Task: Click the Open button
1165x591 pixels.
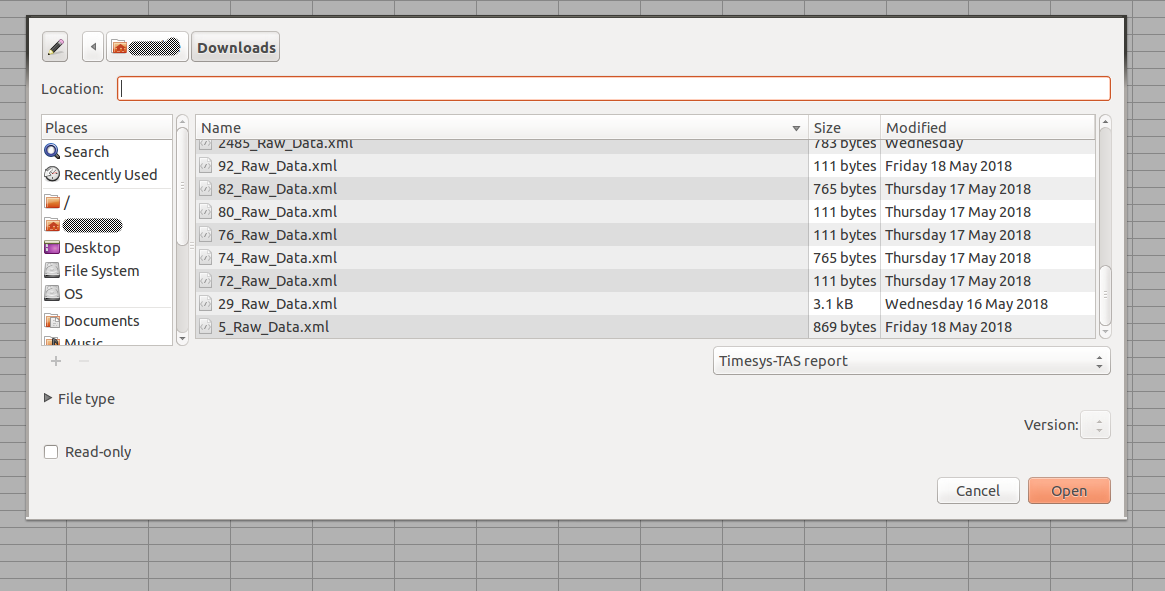Action: pos(1069,491)
